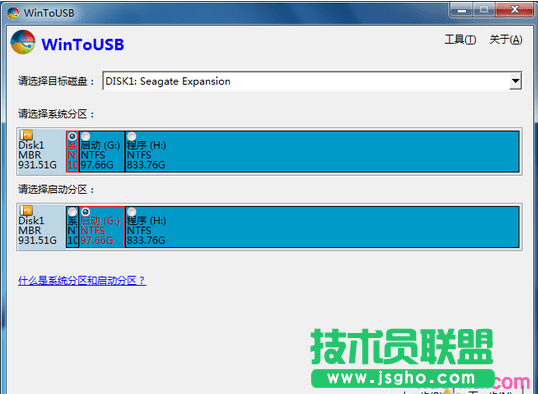
Task: Select 程序 (H:) radio in boot partition row
Action: point(132,211)
